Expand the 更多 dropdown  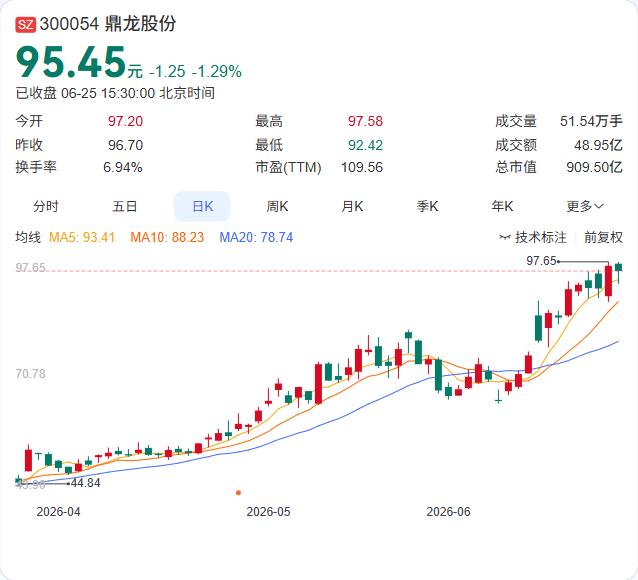(584, 206)
